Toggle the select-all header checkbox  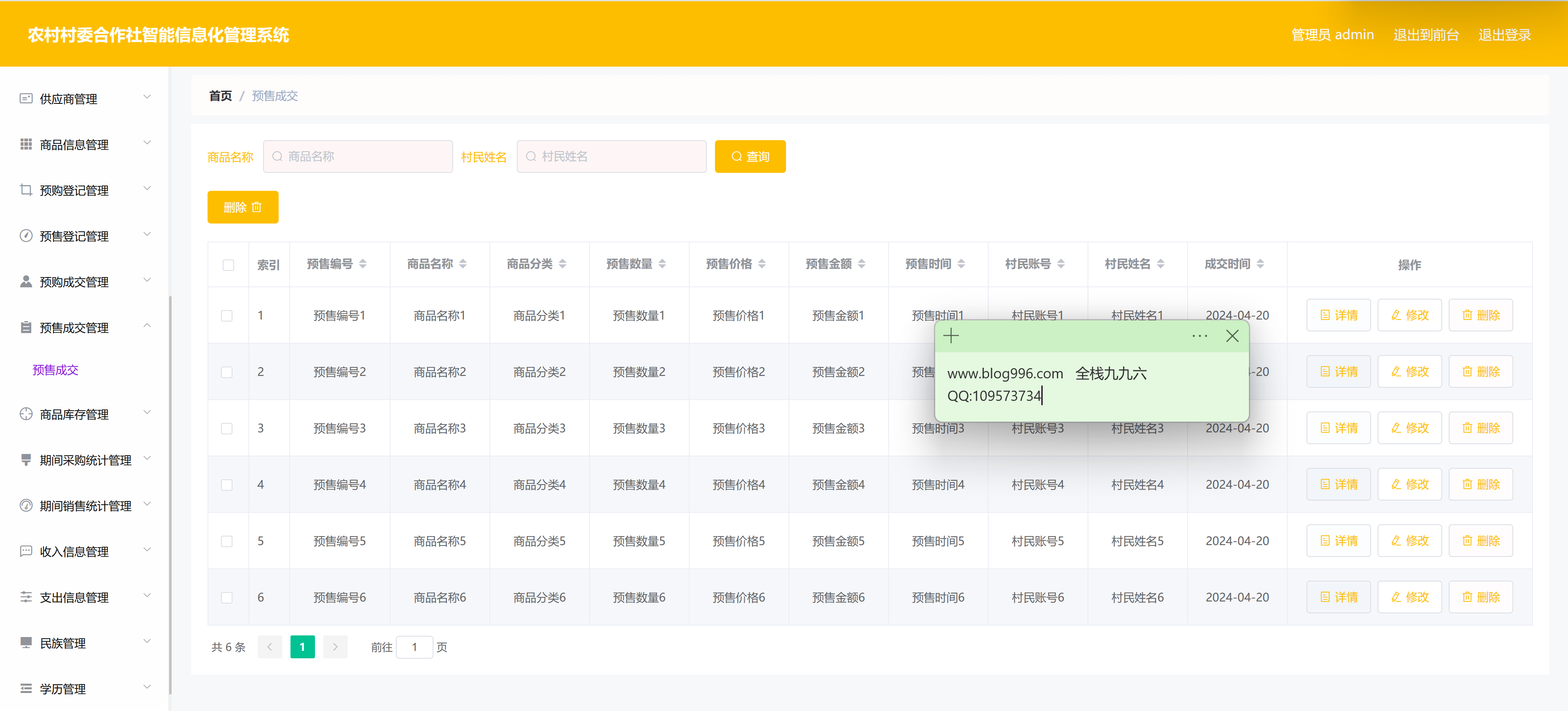tap(228, 265)
